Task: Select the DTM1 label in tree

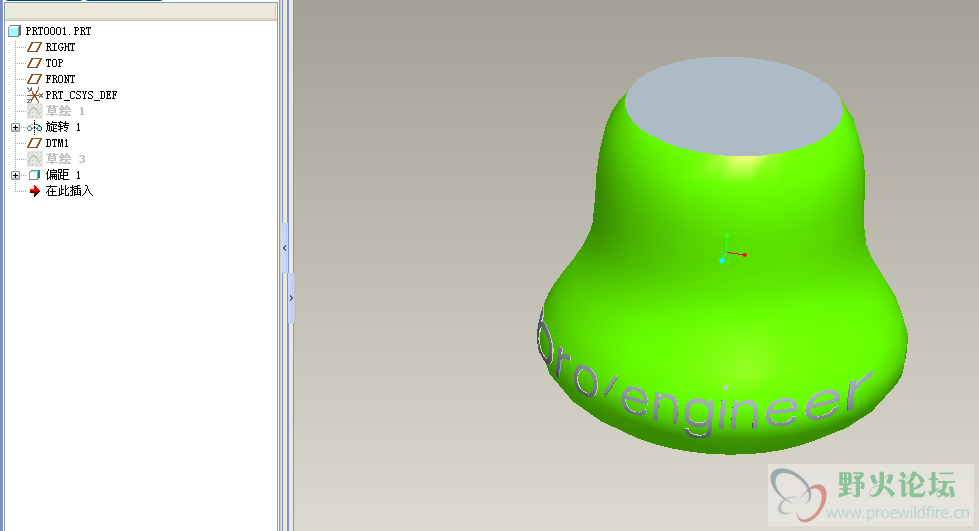Action: (57, 143)
